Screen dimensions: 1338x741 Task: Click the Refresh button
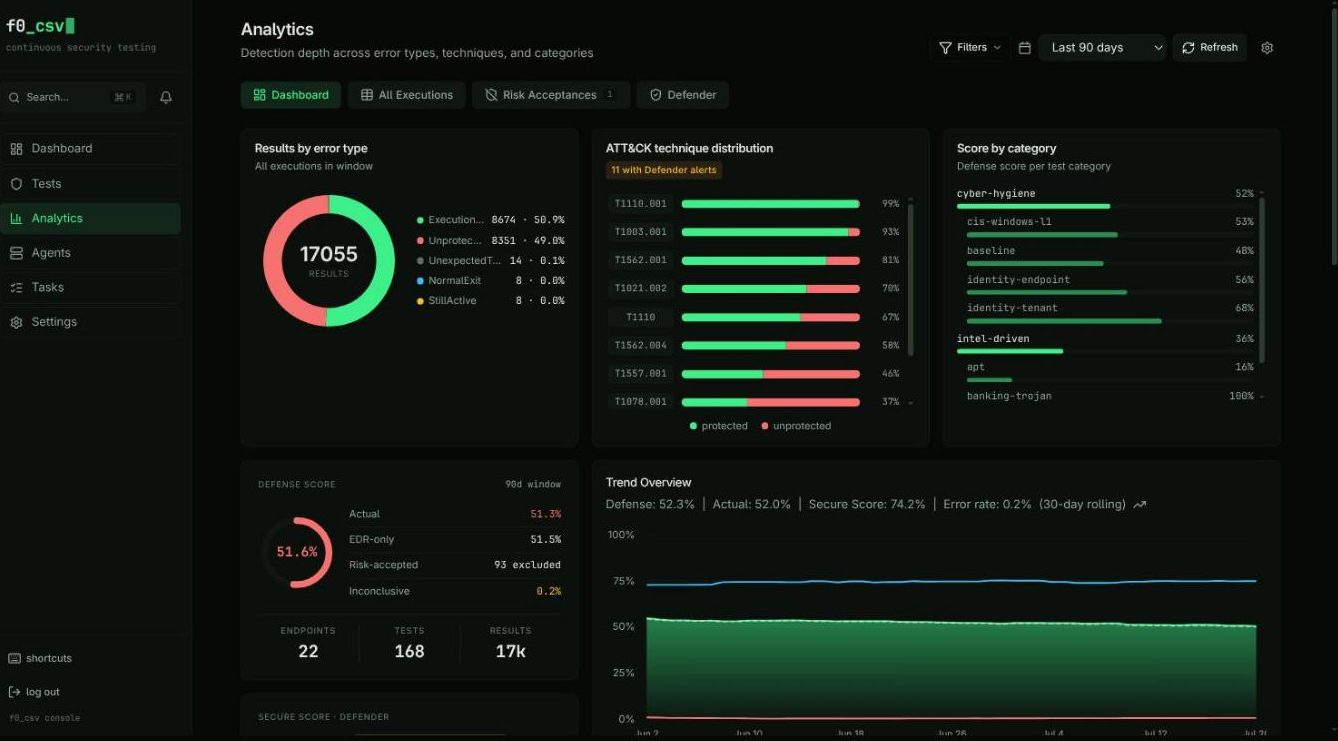1210,48
